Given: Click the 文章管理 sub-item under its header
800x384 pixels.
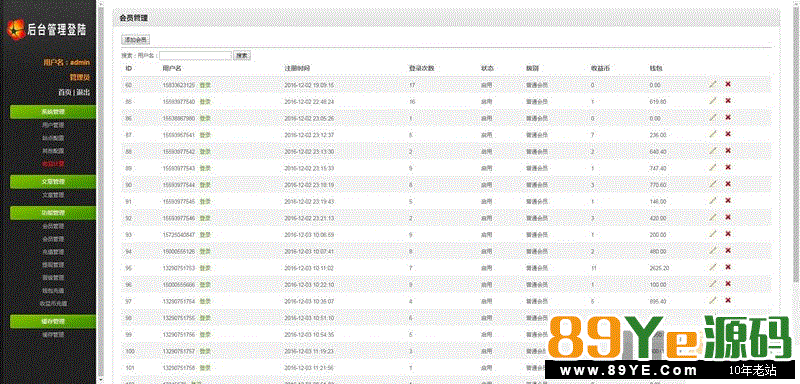Looking at the screenshot, I should coord(53,195).
